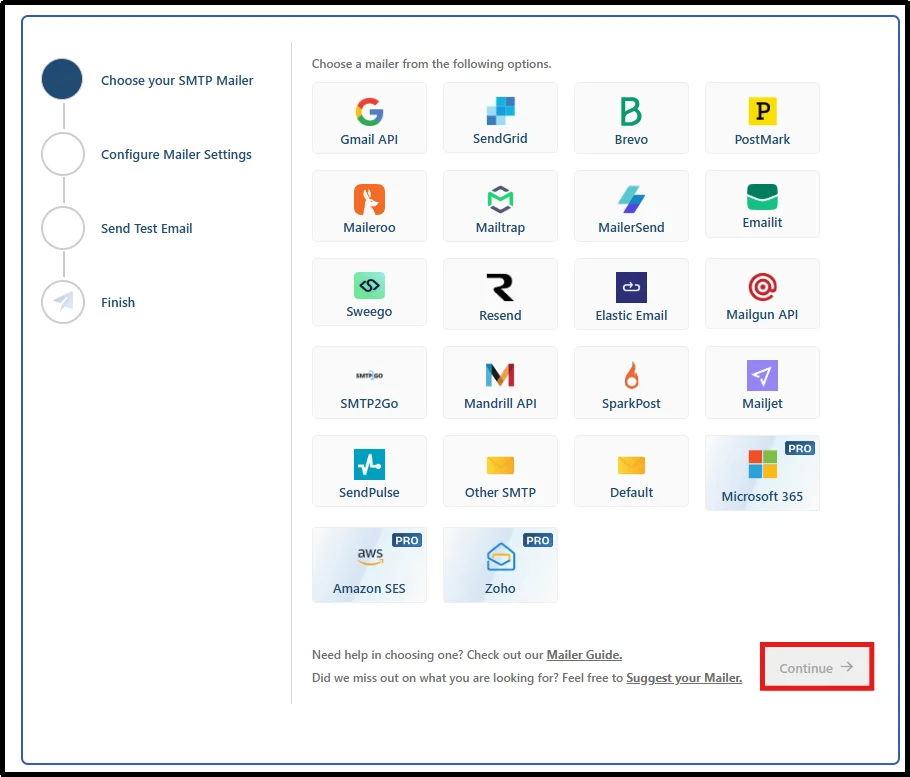Image resolution: width=910 pixels, height=777 pixels.
Task: Pick the MailerSend mailer icon
Action: (631, 200)
